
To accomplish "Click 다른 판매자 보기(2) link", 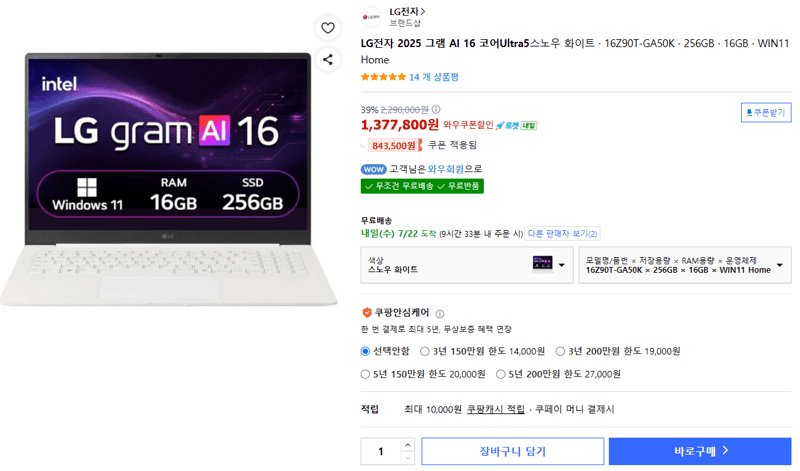I will tap(562, 234).
